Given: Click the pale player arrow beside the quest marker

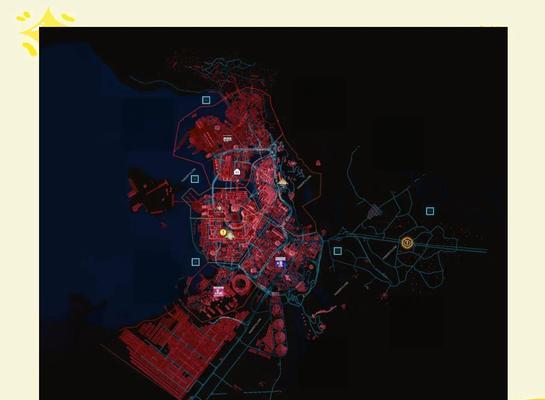Looking at the screenshot, I should [x=230, y=236].
